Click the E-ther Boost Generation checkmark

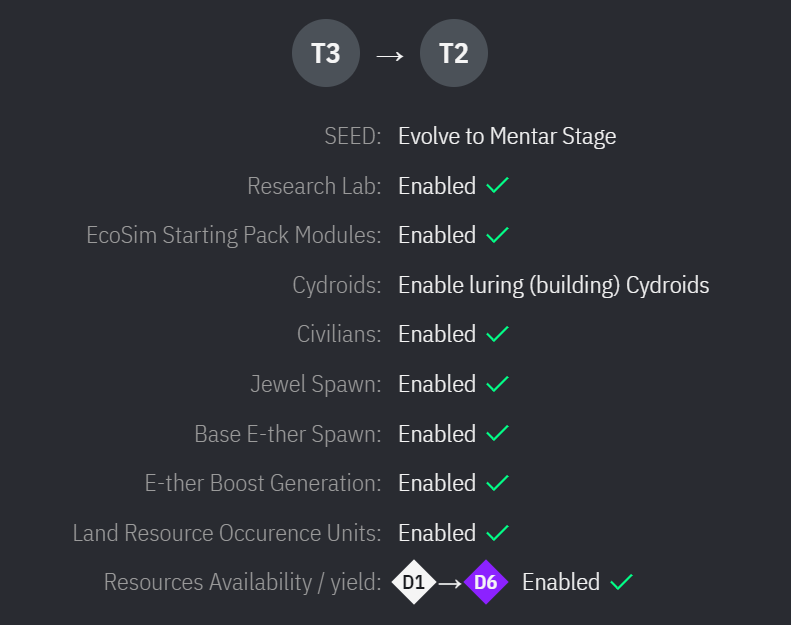(497, 483)
